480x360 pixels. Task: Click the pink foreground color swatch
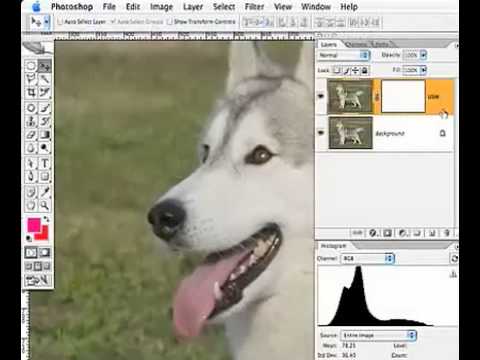click(34, 225)
